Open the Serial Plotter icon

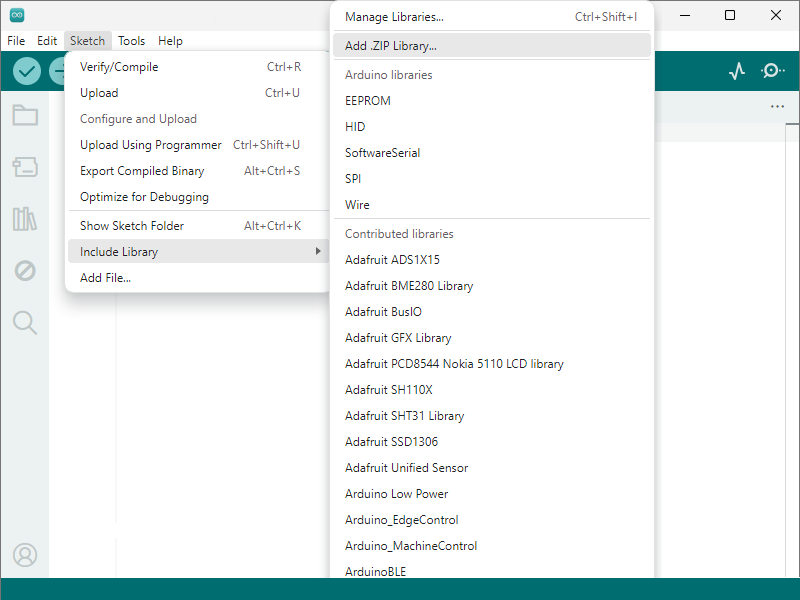click(x=737, y=71)
